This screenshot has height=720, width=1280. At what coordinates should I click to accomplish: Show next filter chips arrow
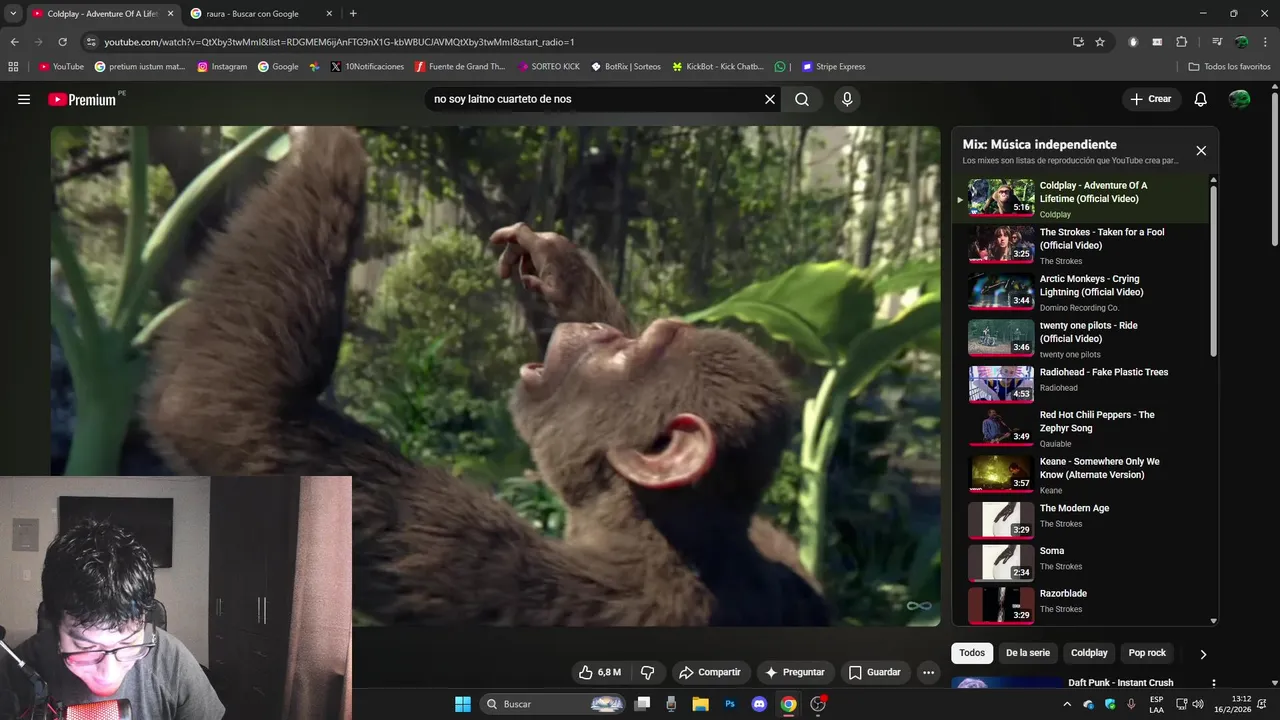[x=1203, y=654]
